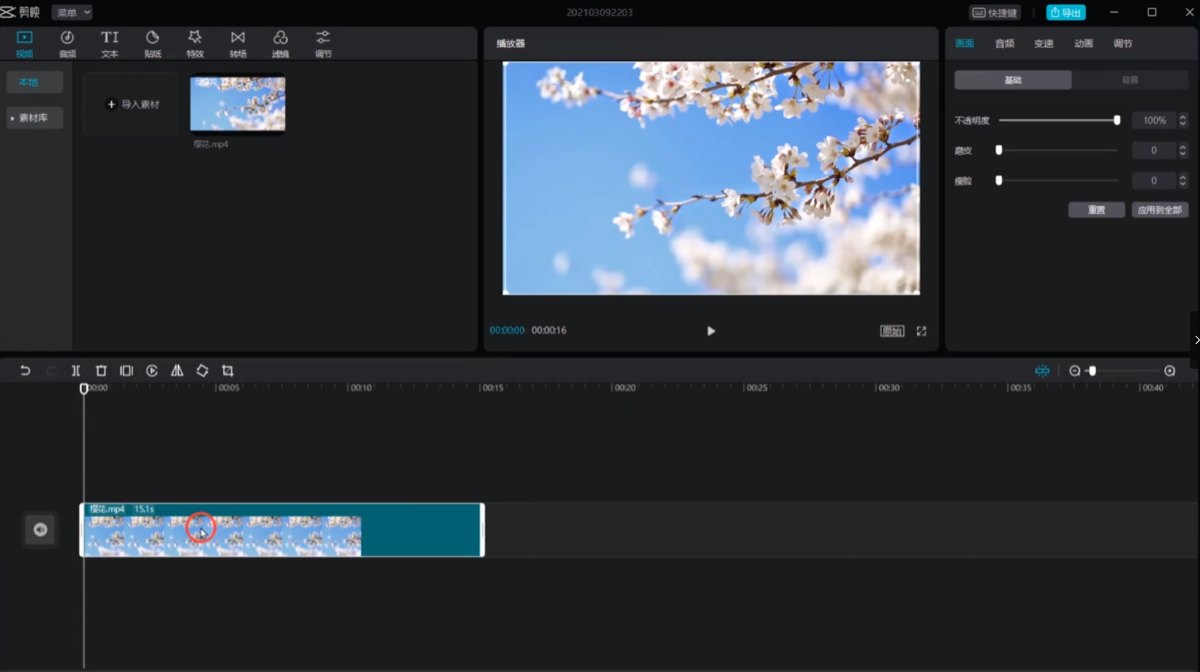Click the 应用到全部 apply-to-all button
This screenshot has width=1200, height=672.
tap(1160, 211)
